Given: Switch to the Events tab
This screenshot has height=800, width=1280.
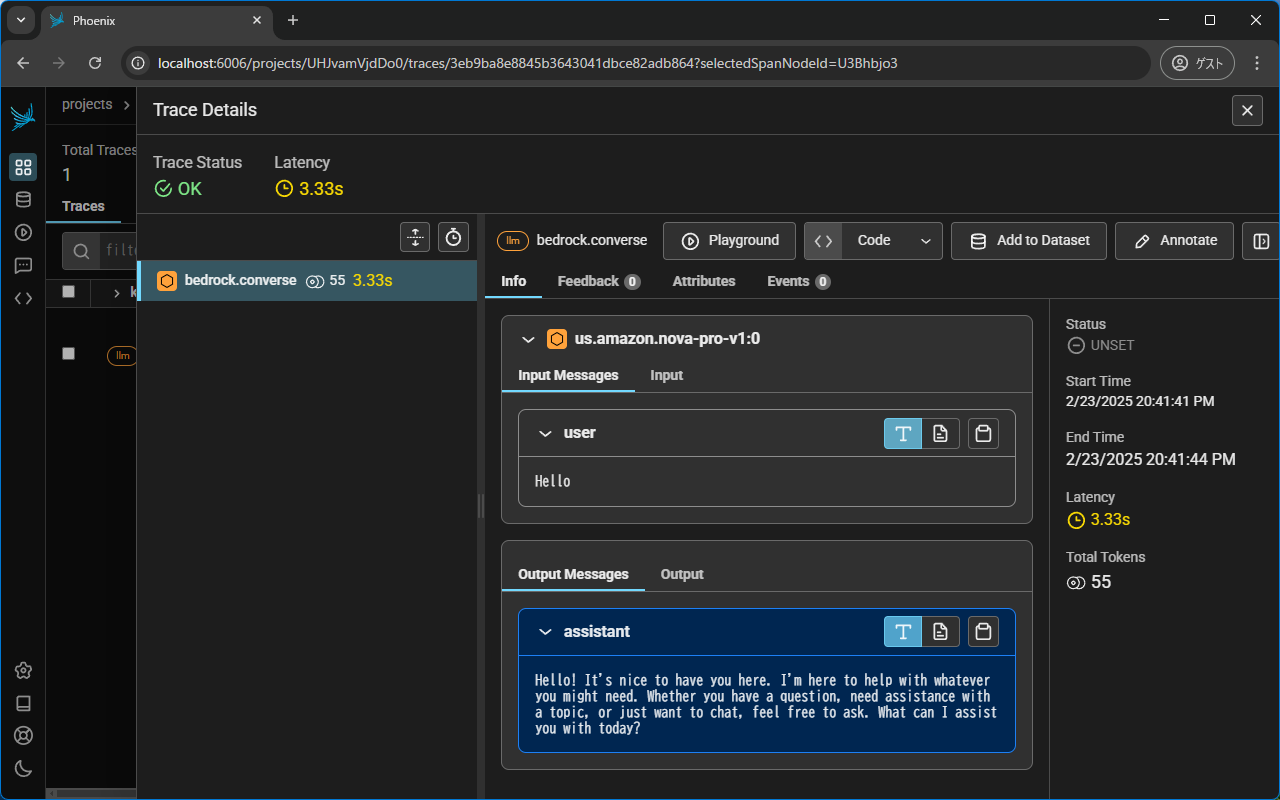Looking at the screenshot, I should click(x=799, y=281).
